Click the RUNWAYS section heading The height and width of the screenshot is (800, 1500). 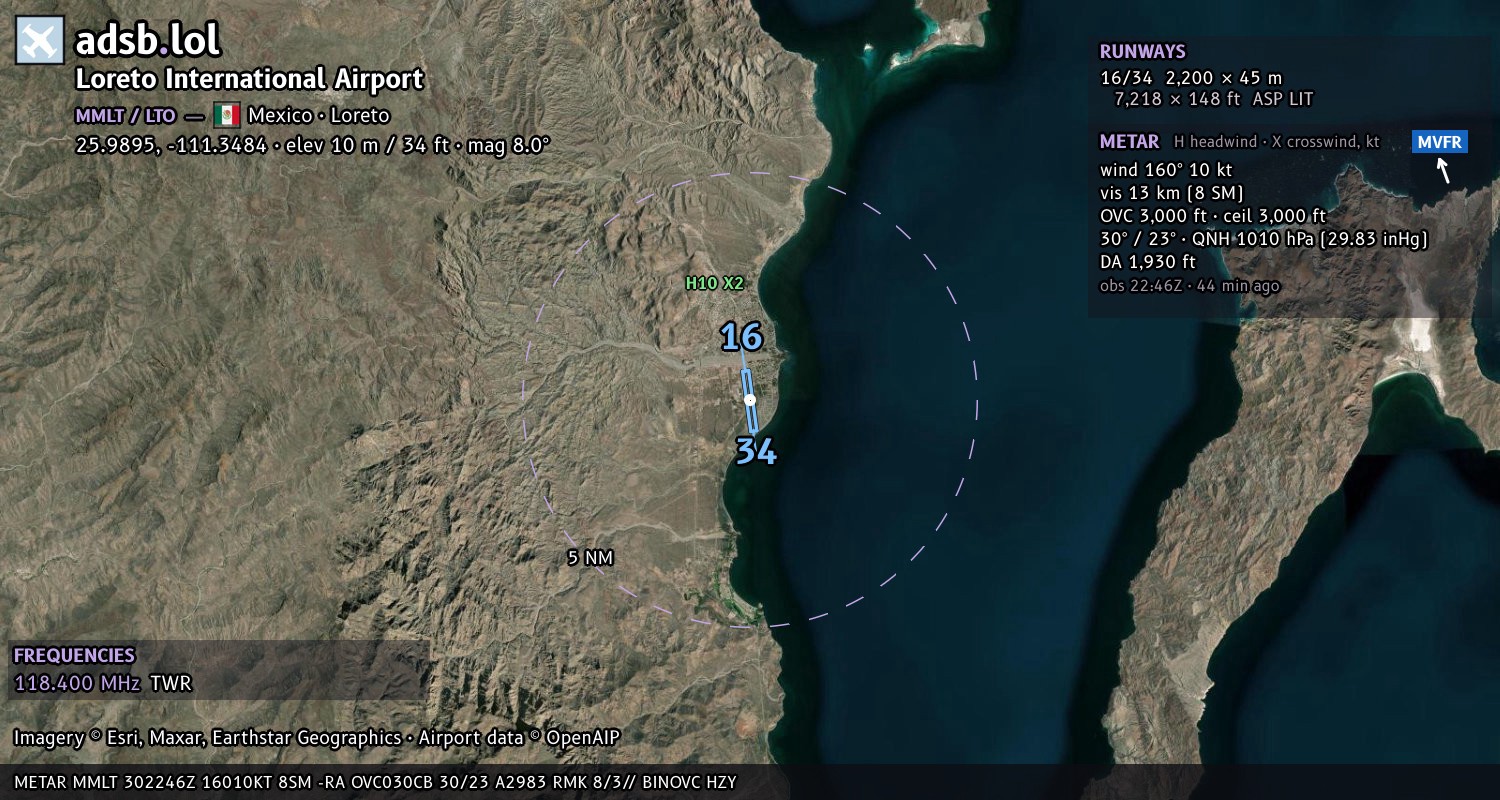point(1142,52)
